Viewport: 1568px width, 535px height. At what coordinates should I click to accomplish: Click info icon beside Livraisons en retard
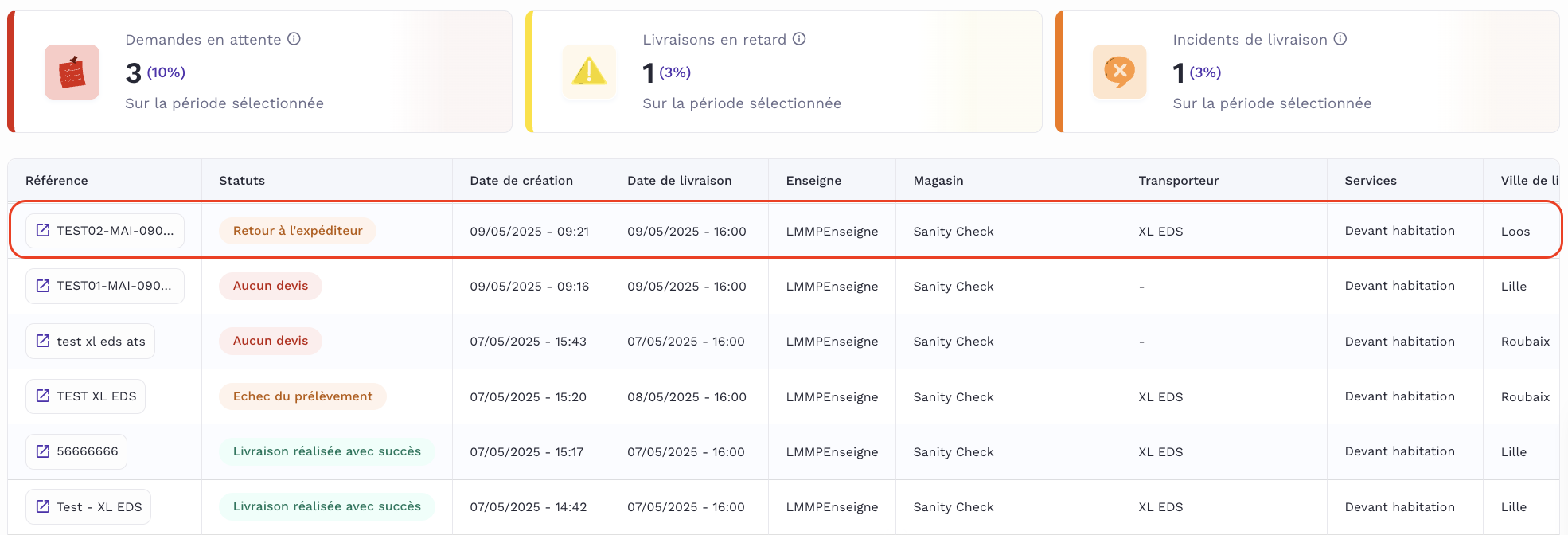point(799,39)
